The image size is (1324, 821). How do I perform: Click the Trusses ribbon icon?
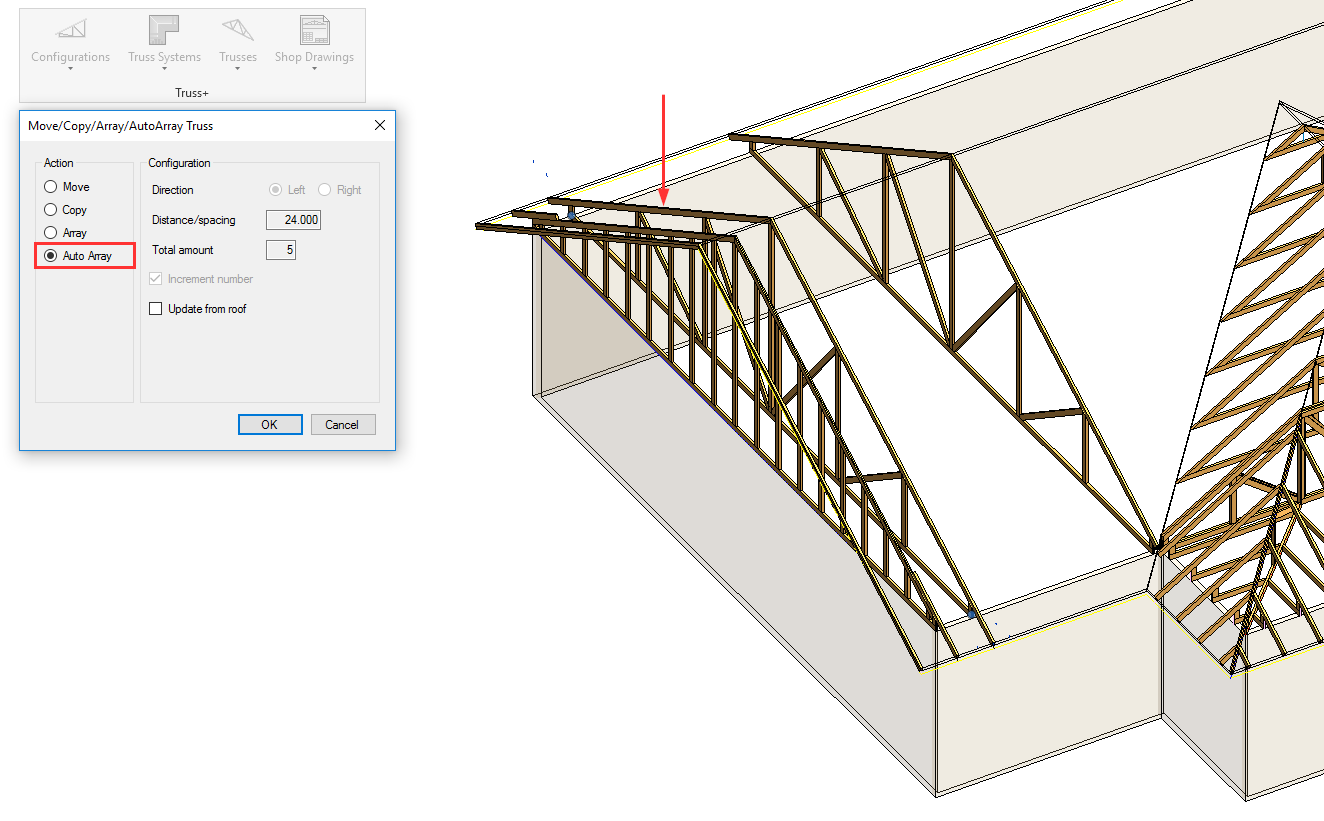pos(238,30)
